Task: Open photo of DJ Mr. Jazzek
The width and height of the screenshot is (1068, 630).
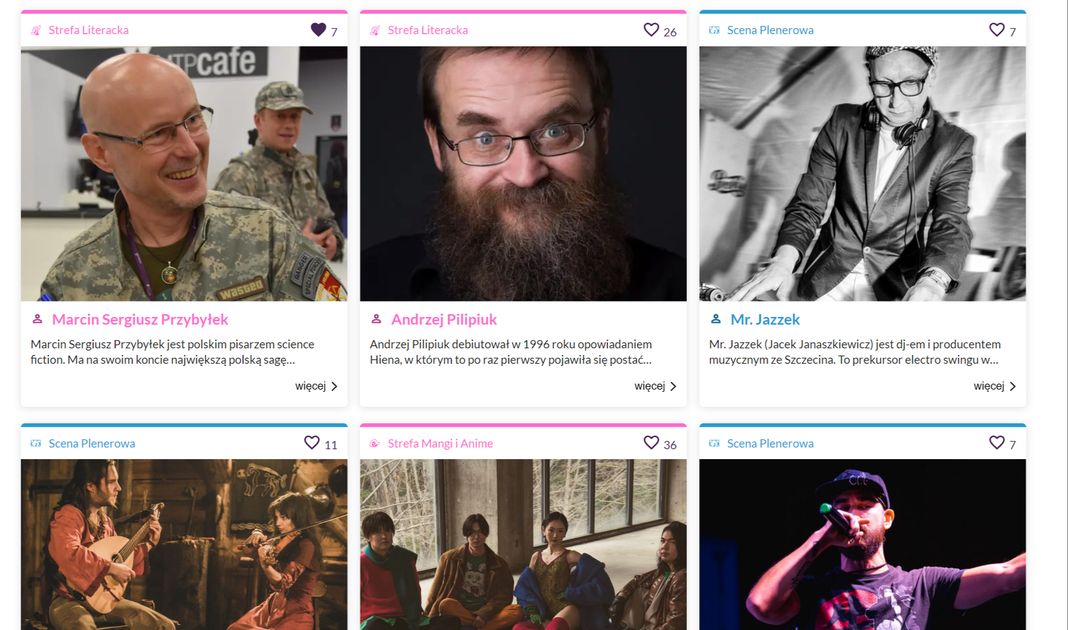Action: tap(862, 174)
